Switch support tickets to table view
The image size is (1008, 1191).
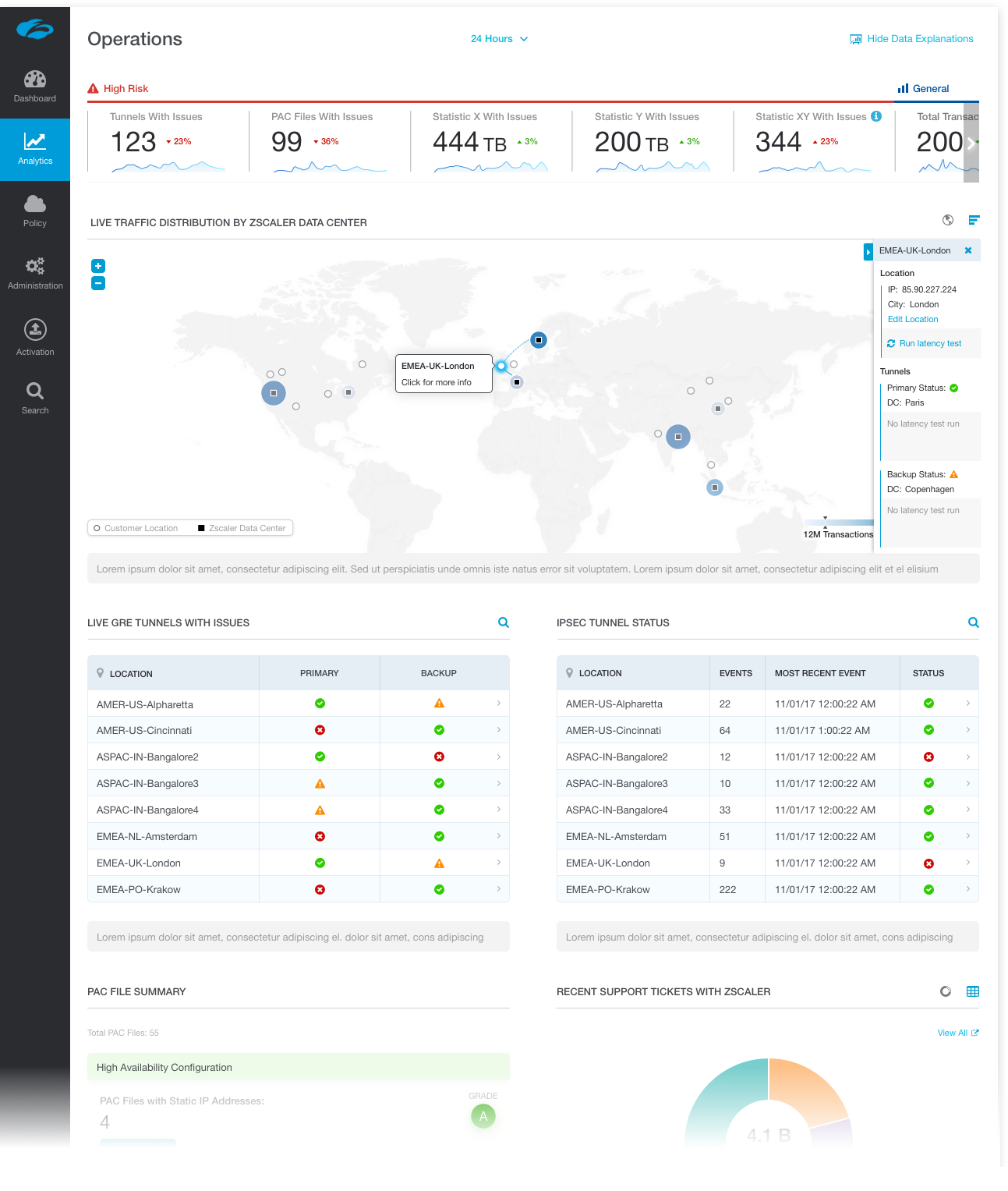(973, 991)
